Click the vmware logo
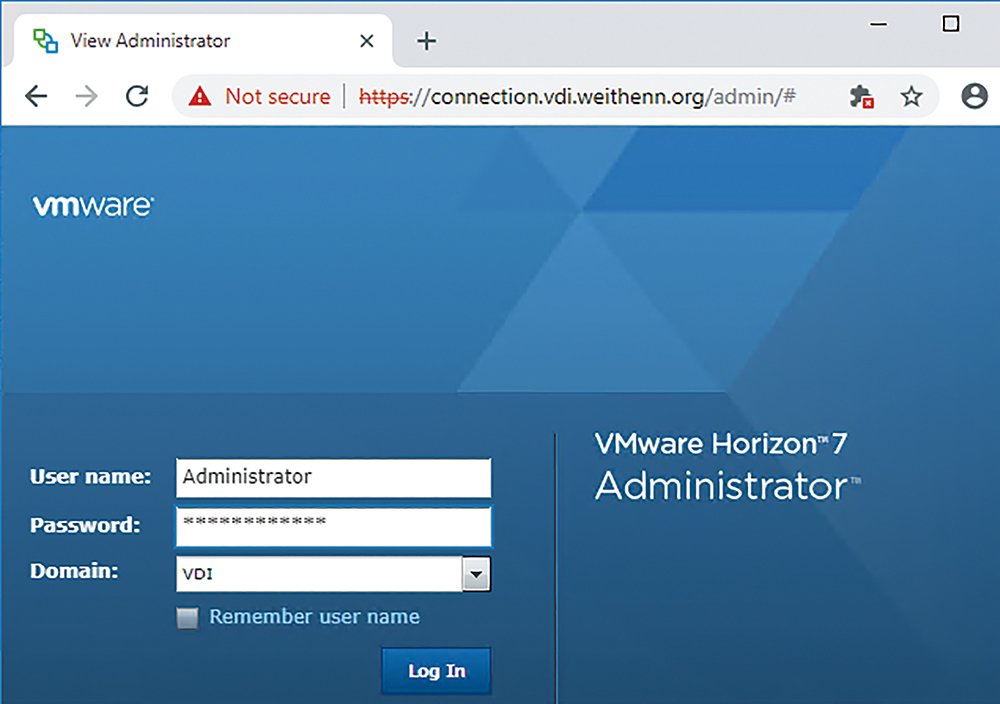 [x=93, y=205]
